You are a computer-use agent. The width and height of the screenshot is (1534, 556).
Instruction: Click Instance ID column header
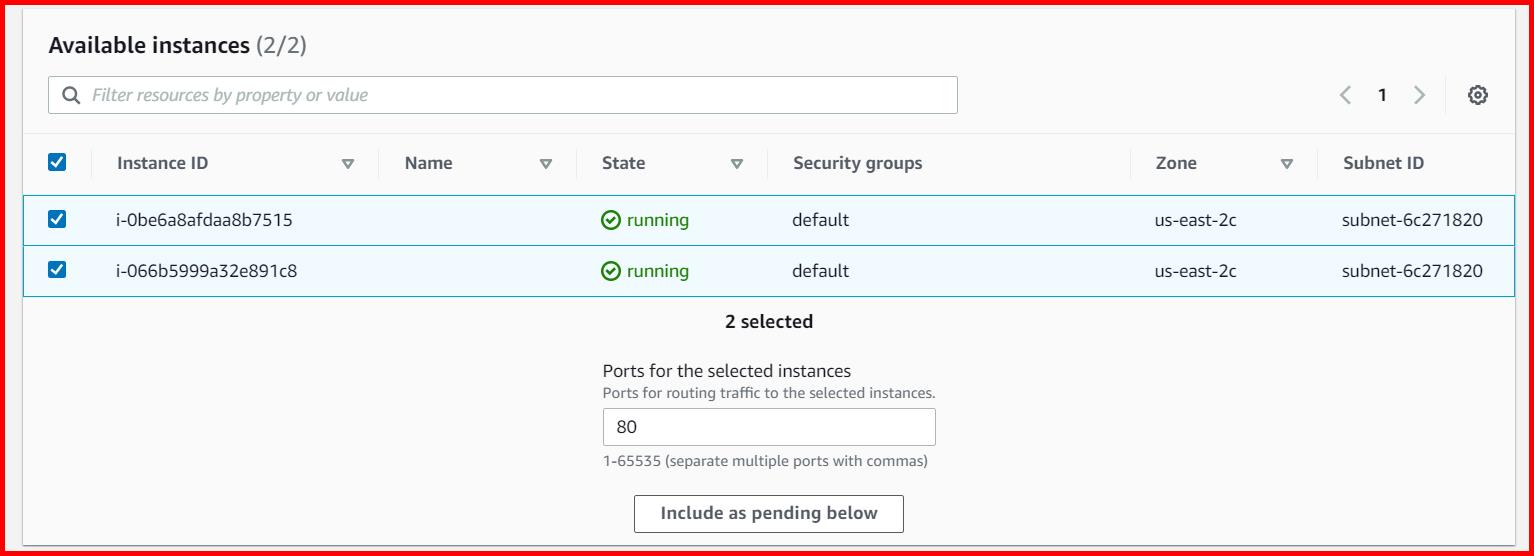click(x=163, y=163)
